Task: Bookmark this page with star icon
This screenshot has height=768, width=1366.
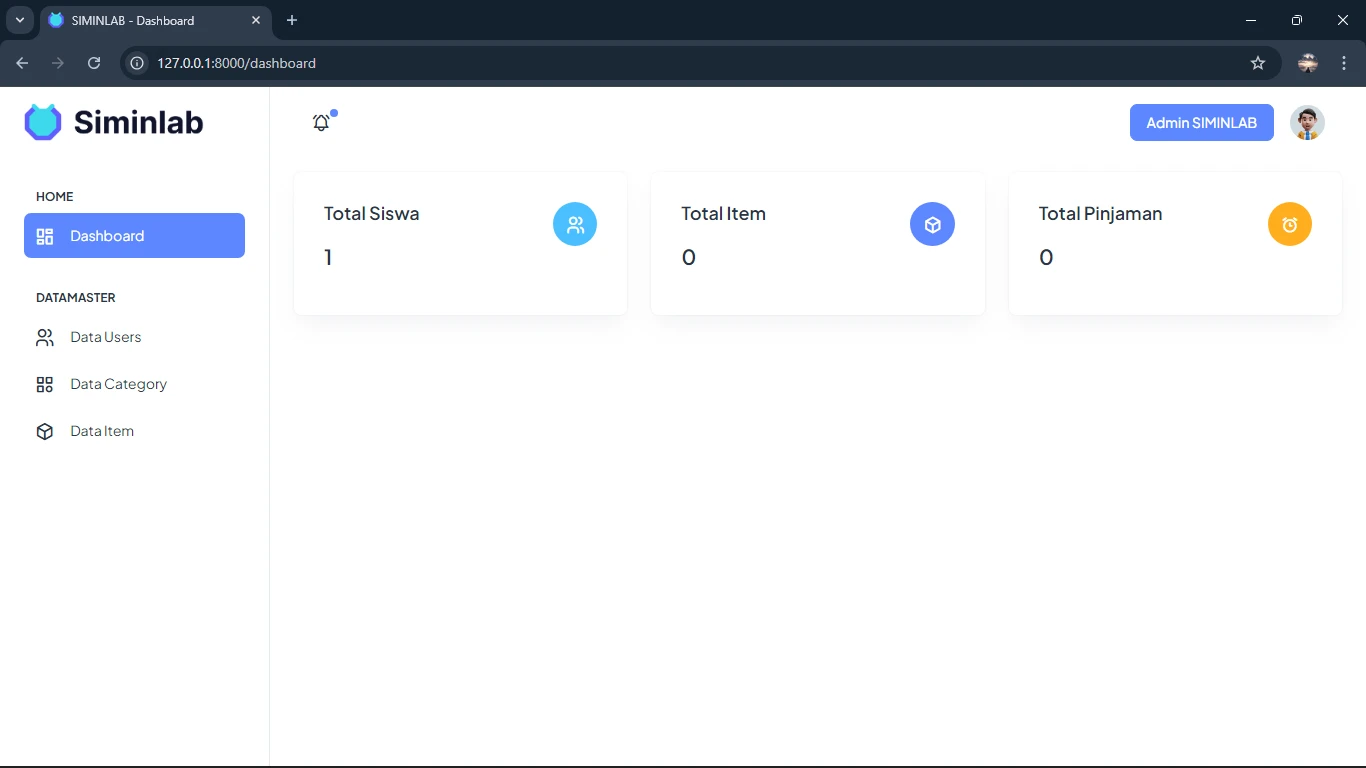Action: click(x=1258, y=63)
